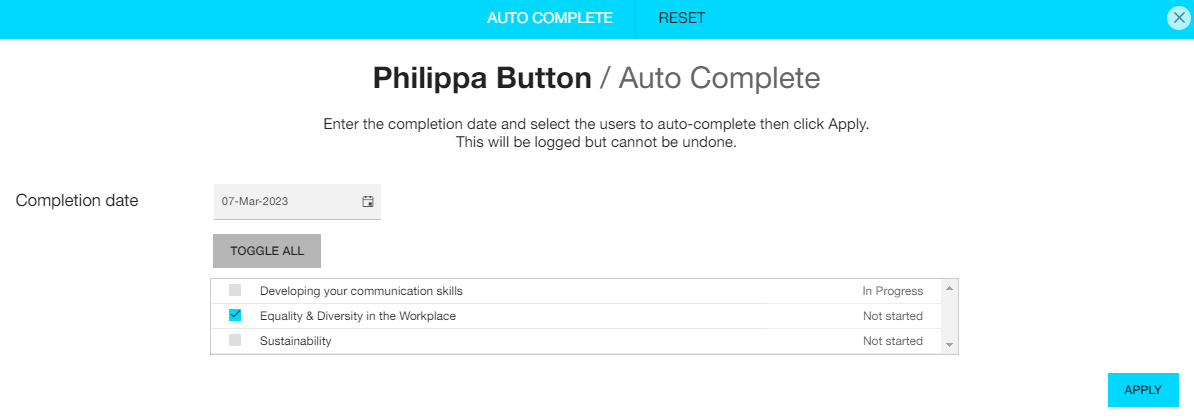Click the TOGGLE ALL button
Screen dimensions: 1194x419
[267, 251]
